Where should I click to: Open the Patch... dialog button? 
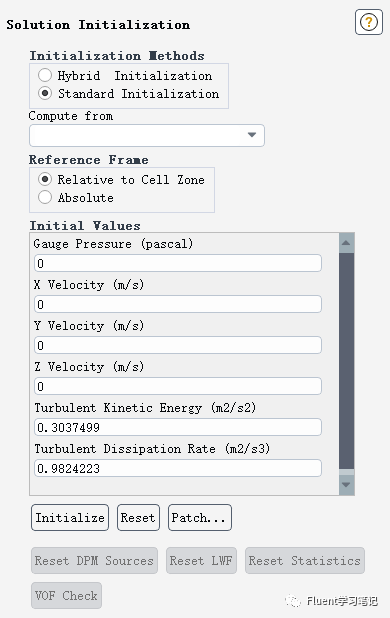(200, 517)
